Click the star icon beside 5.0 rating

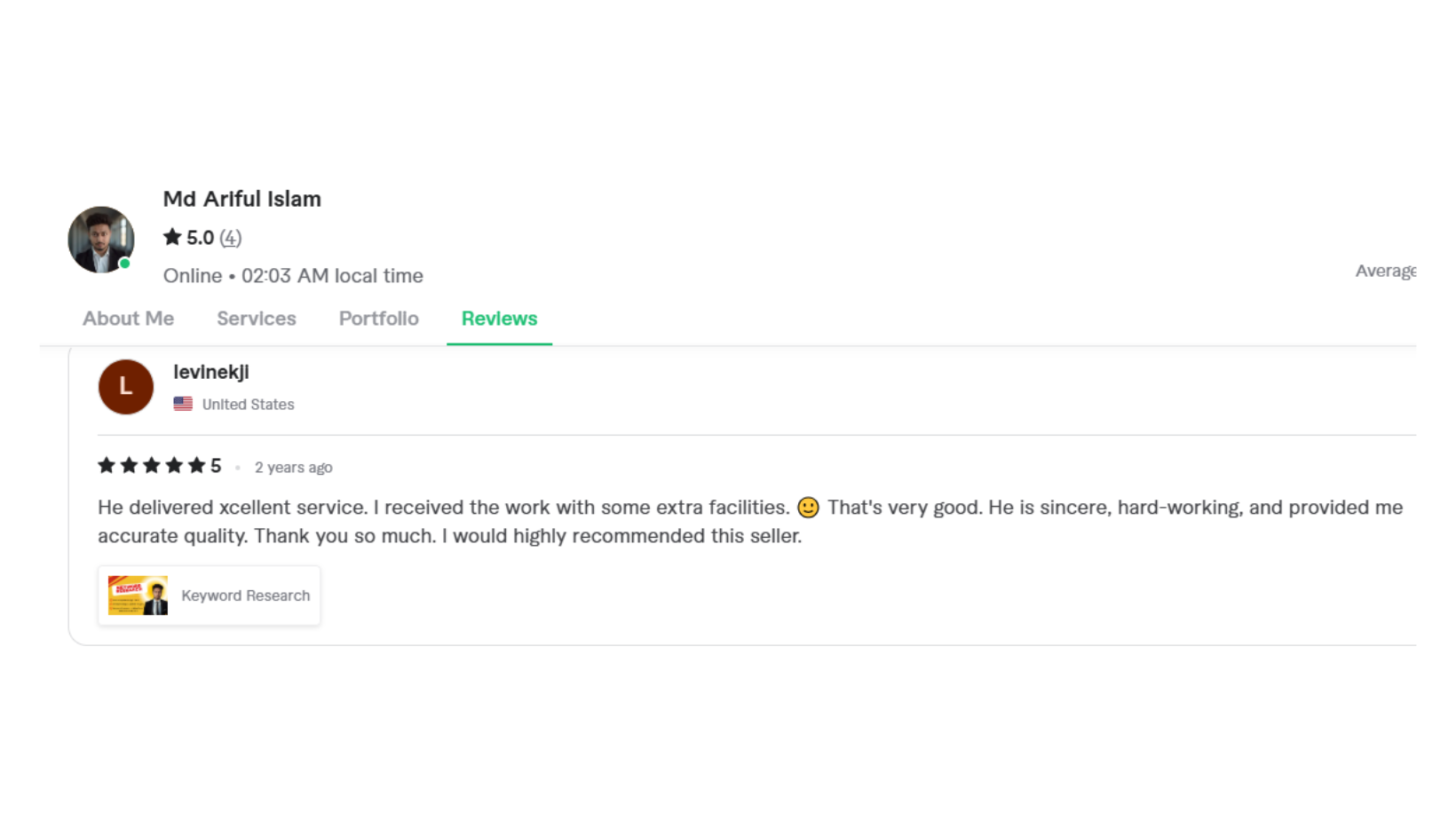pyautogui.click(x=172, y=237)
